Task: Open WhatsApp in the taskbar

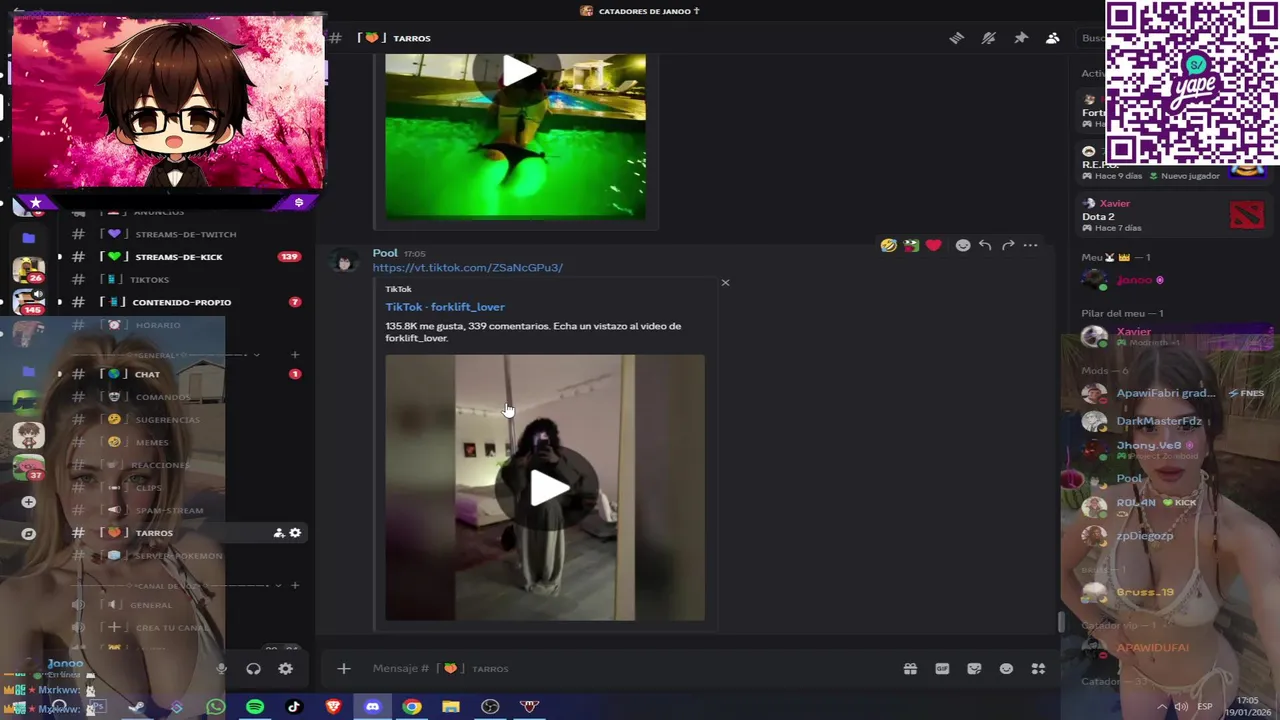Action: click(216, 707)
